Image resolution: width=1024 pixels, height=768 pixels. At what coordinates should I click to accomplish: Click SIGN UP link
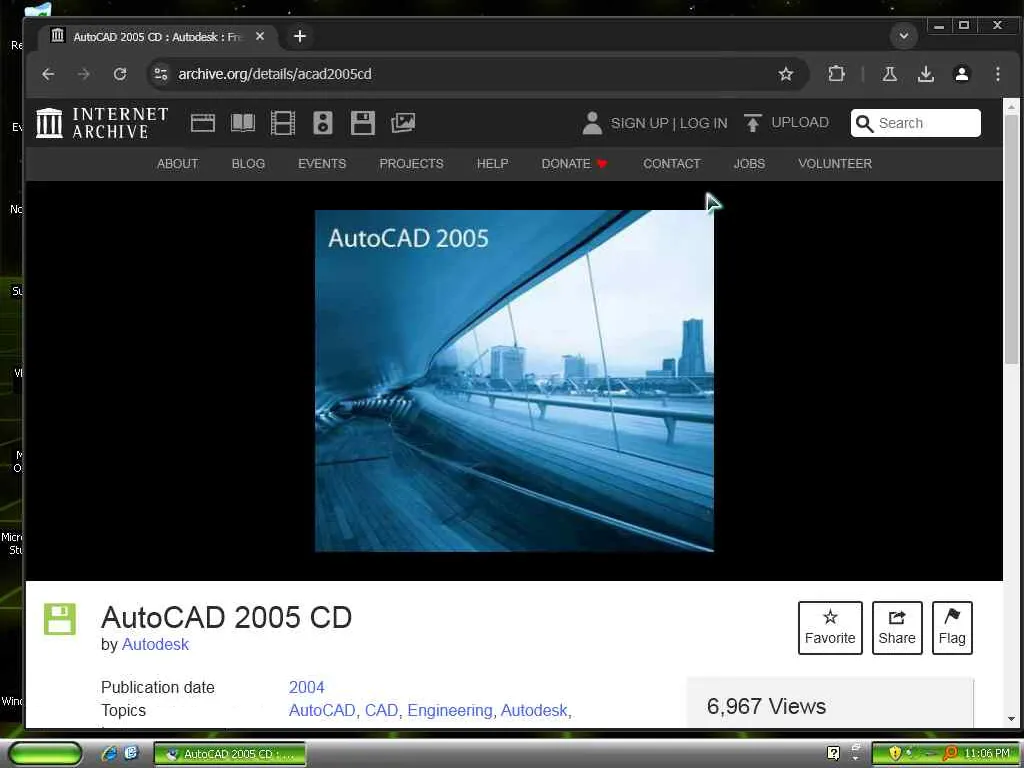639,123
